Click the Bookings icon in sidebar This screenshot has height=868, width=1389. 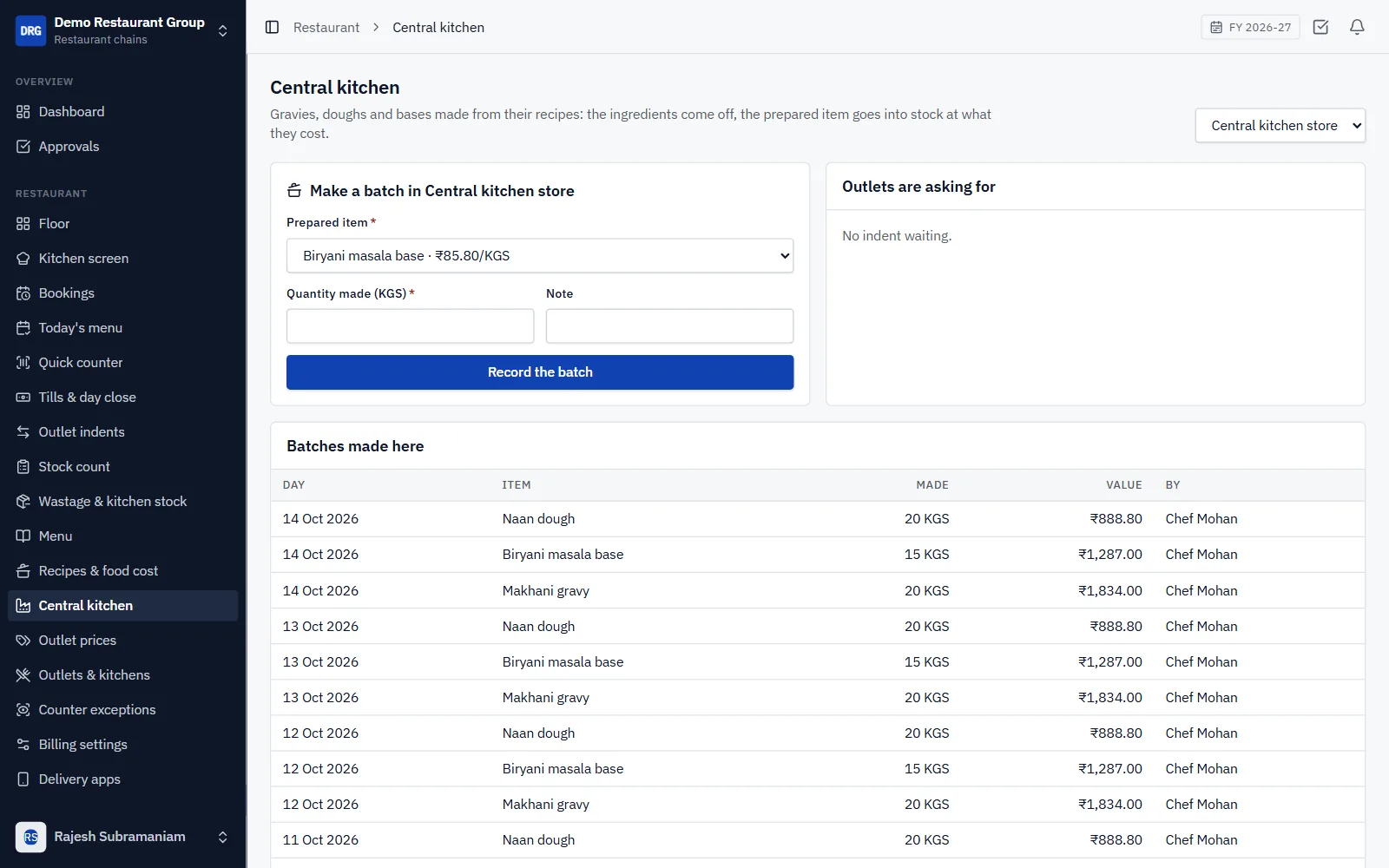(x=23, y=293)
